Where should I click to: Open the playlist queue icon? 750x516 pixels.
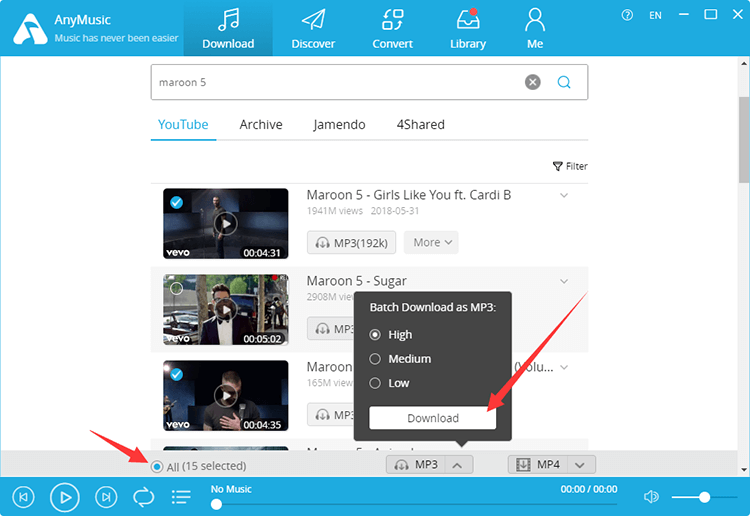tap(181, 497)
